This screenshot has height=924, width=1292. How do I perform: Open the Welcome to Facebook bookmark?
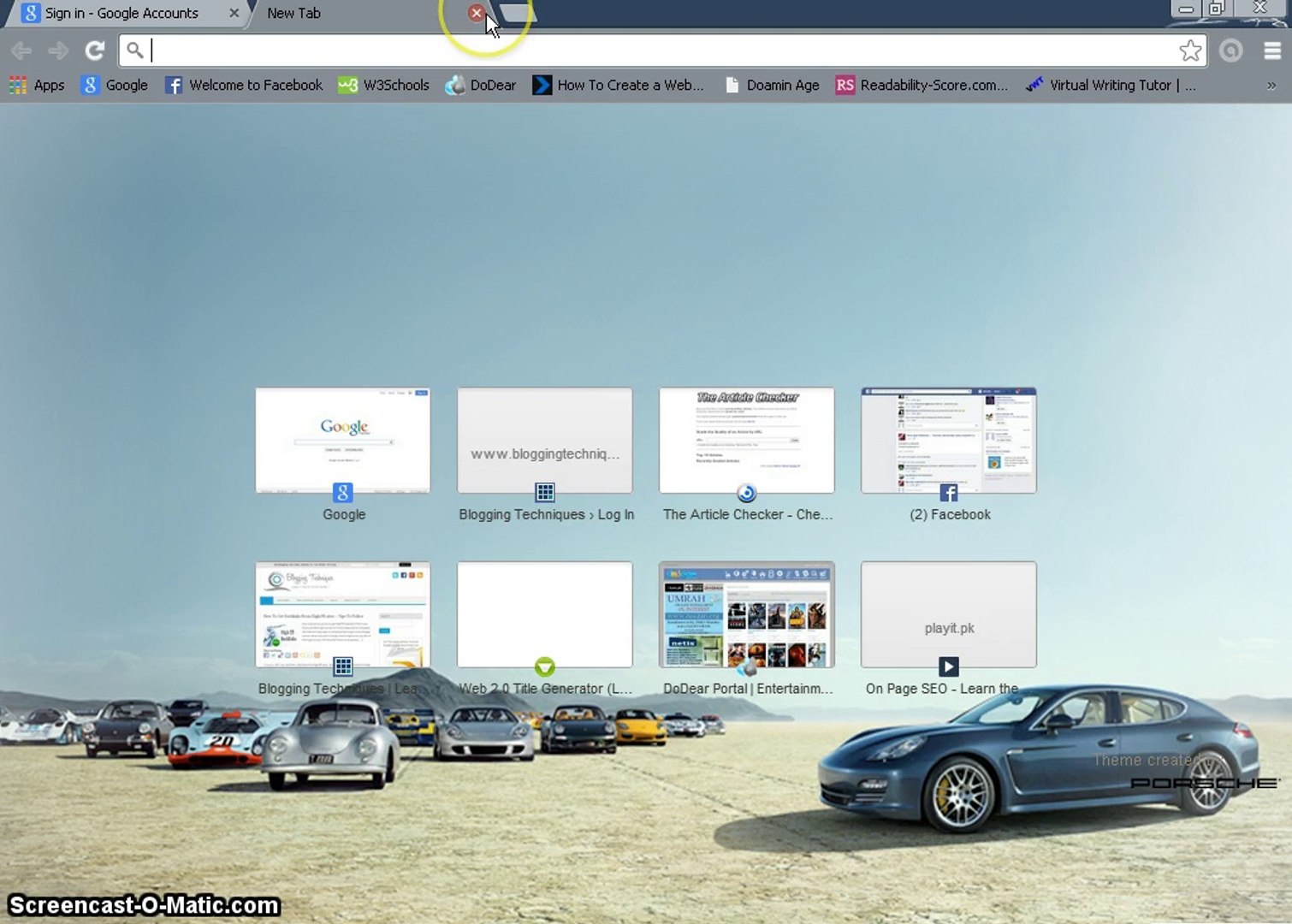244,86
